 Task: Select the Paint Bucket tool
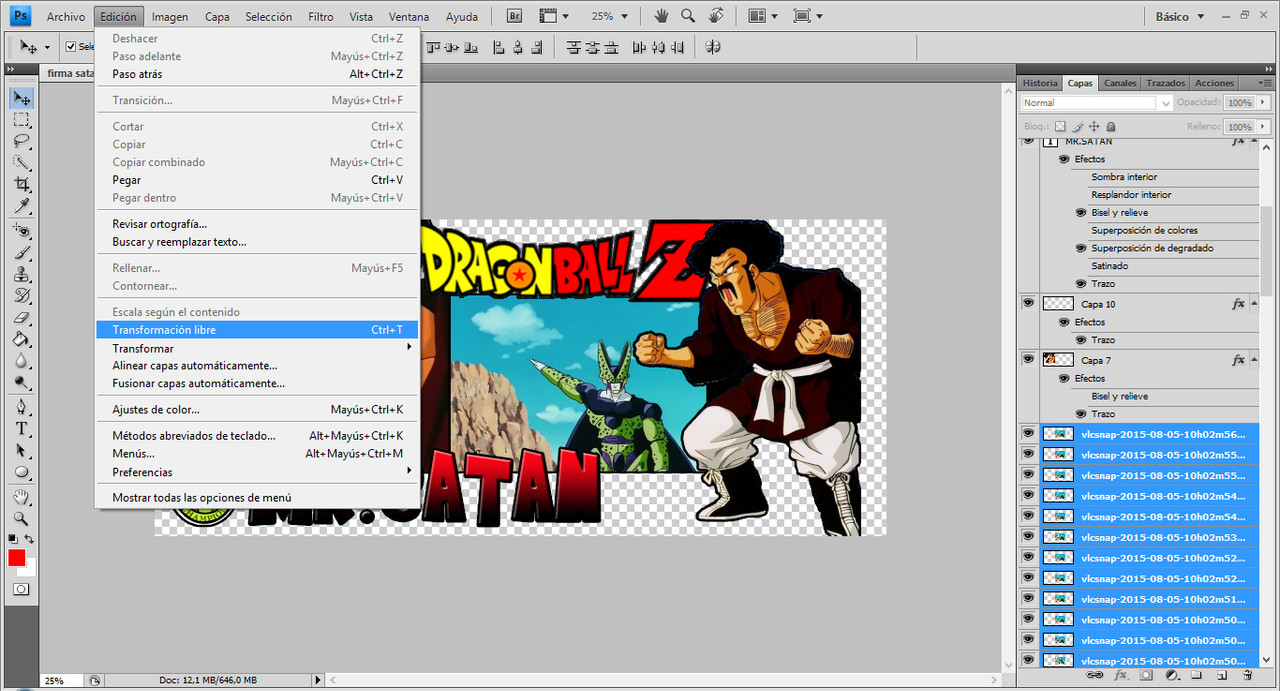tap(22, 340)
